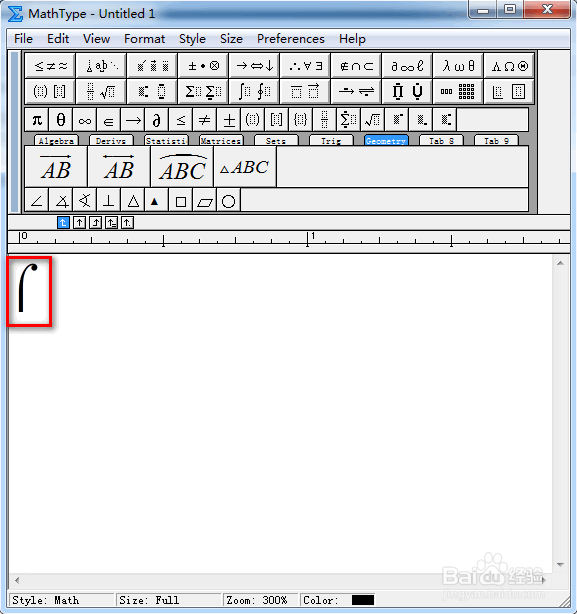This screenshot has width=577, height=614.
Task: Open lowercase Greek letters palette (λ ω θ)
Action: (458, 66)
